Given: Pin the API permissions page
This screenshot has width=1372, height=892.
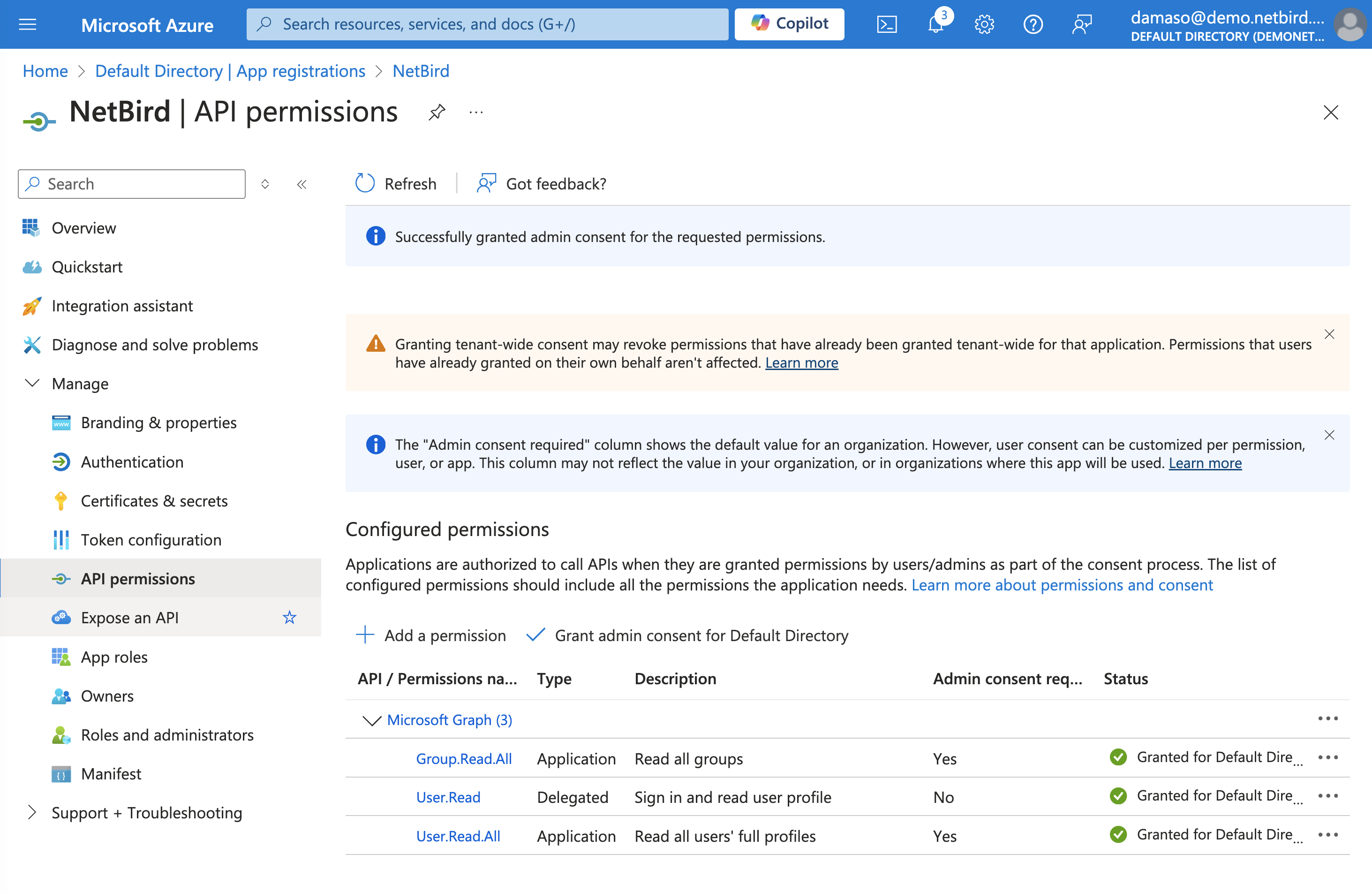Looking at the screenshot, I should coord(437,112).
